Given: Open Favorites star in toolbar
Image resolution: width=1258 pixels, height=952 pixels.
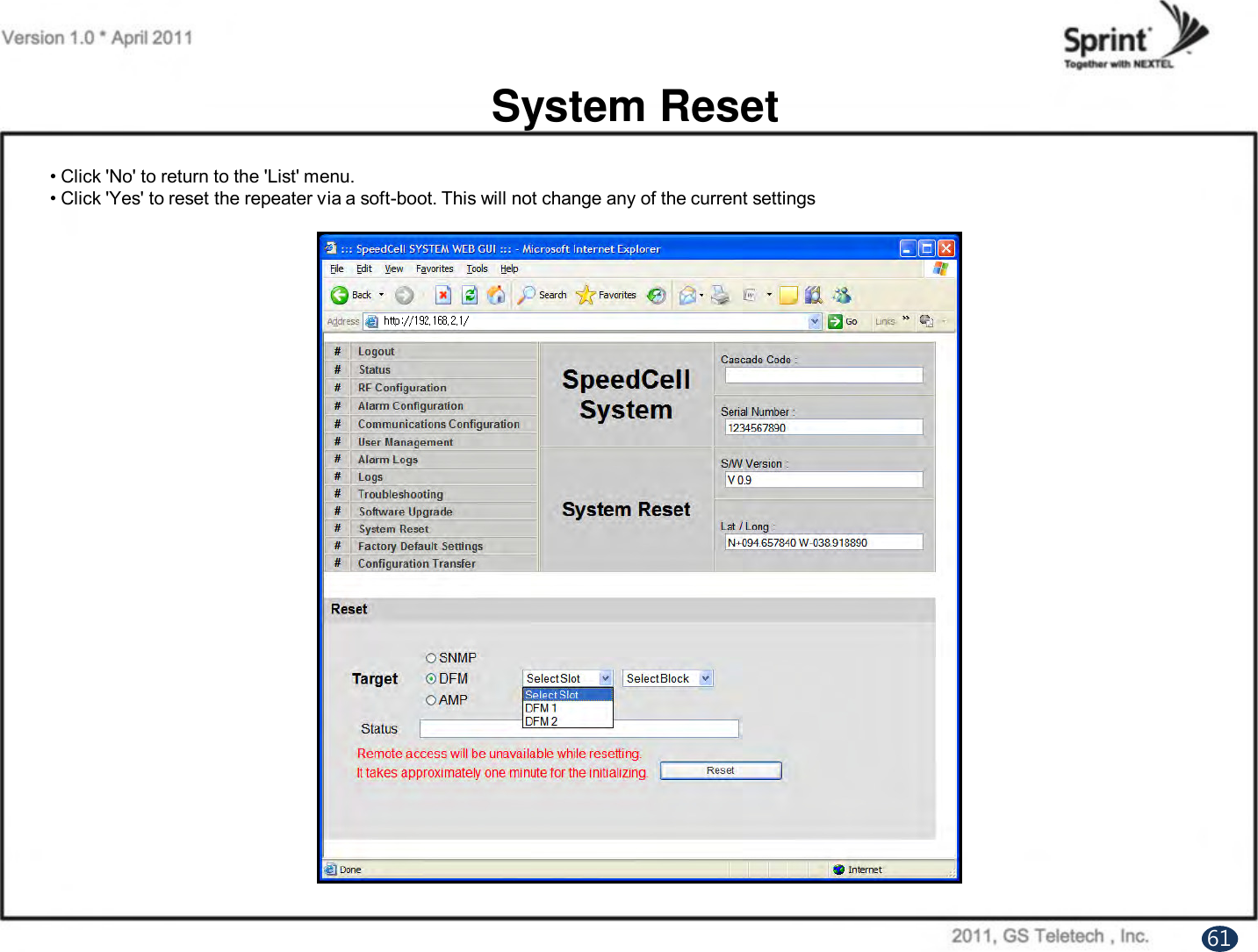Looking at the screenshot, I should [x=606, y=295].
